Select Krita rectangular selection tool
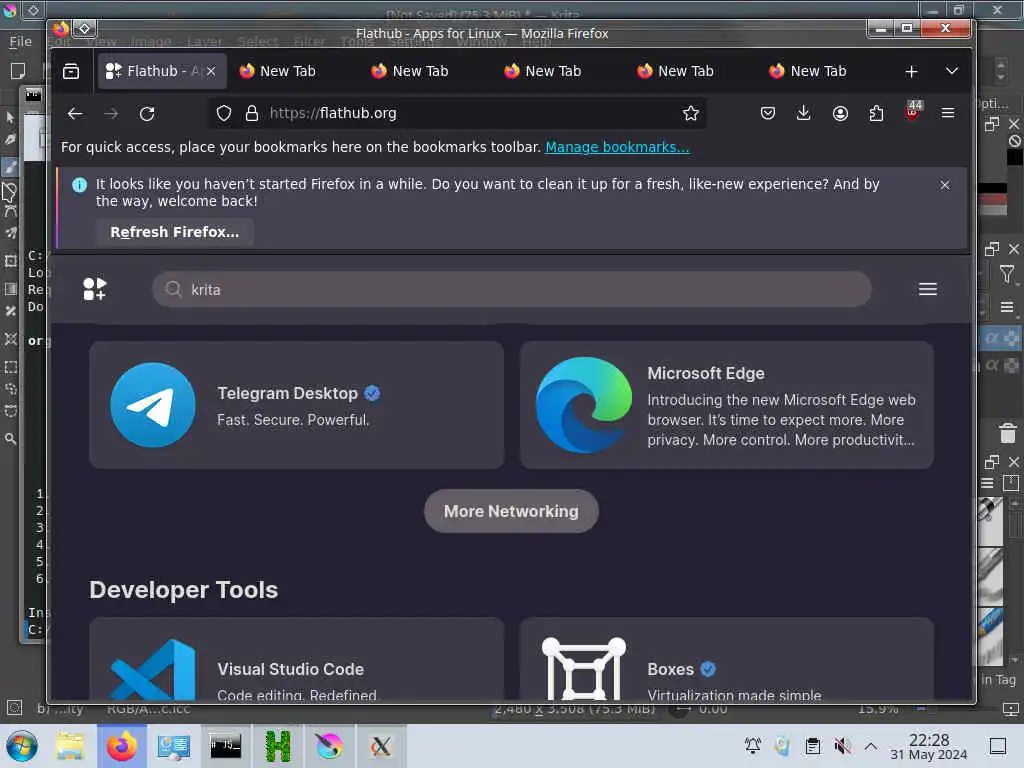The width and height of the screenshot is (1024, 768). click(10, 367)
